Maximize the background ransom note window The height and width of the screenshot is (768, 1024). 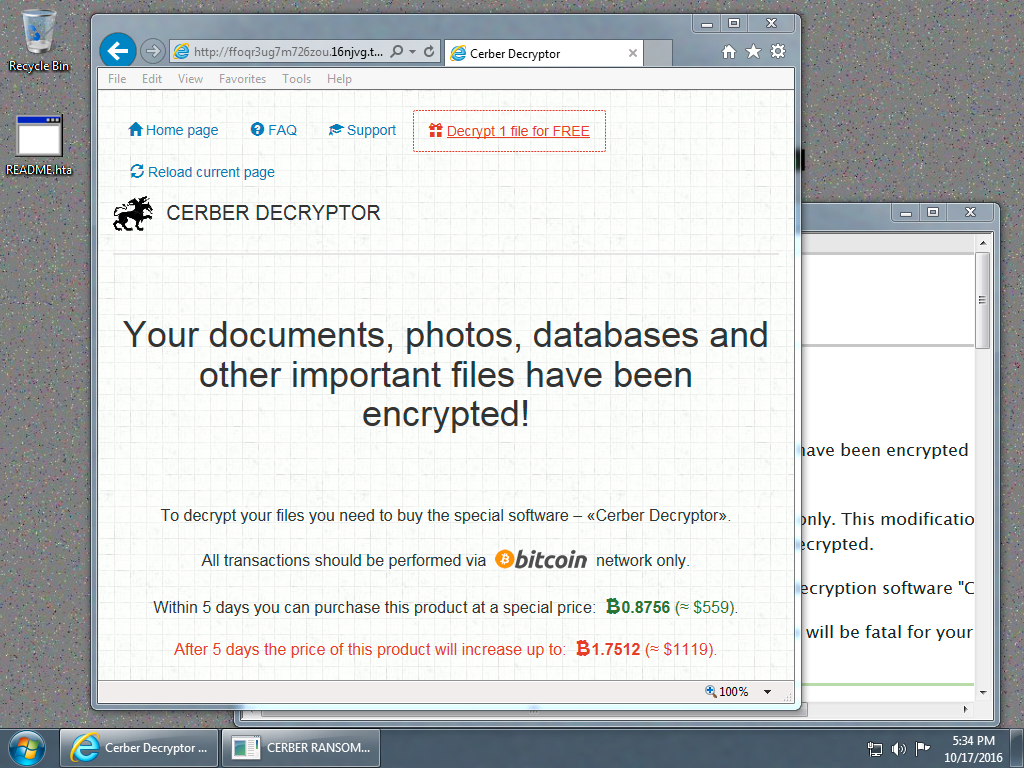tap(933, 212)
